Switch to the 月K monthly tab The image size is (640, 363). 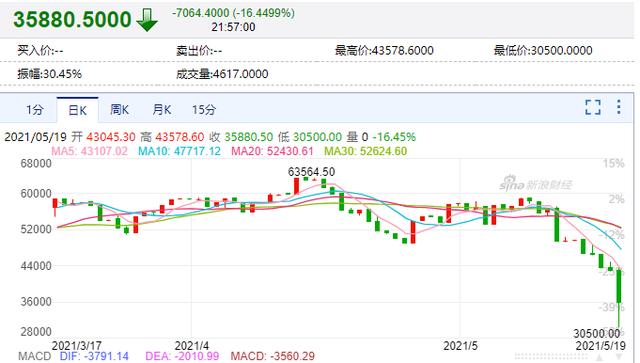pyautogui.click(x=162, y=110)
